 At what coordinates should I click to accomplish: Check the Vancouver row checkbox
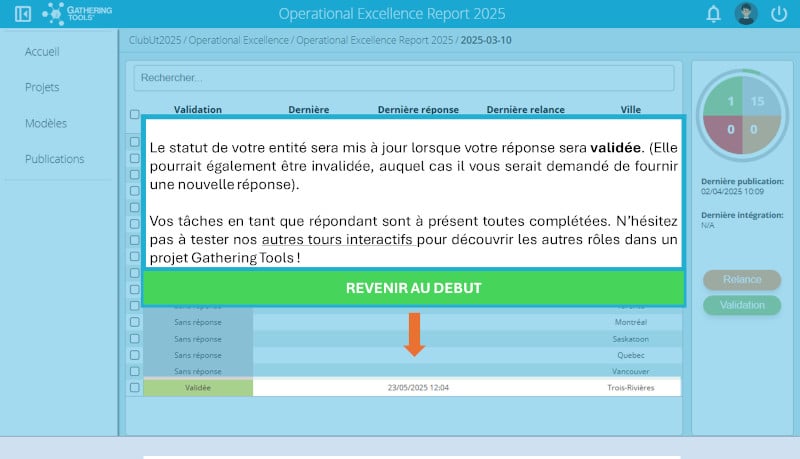click(135, 371)
